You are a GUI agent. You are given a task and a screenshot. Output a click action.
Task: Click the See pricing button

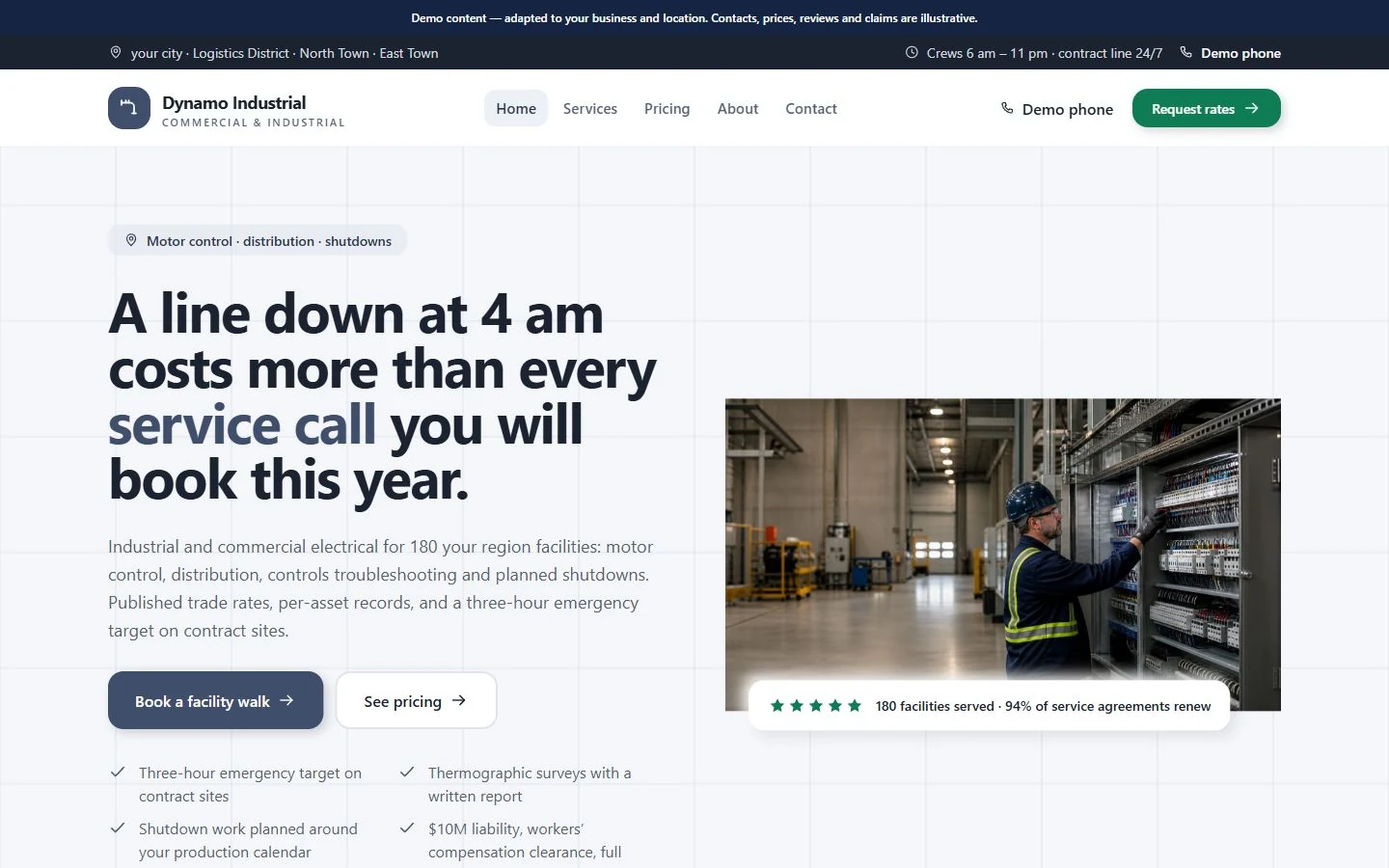416,700
